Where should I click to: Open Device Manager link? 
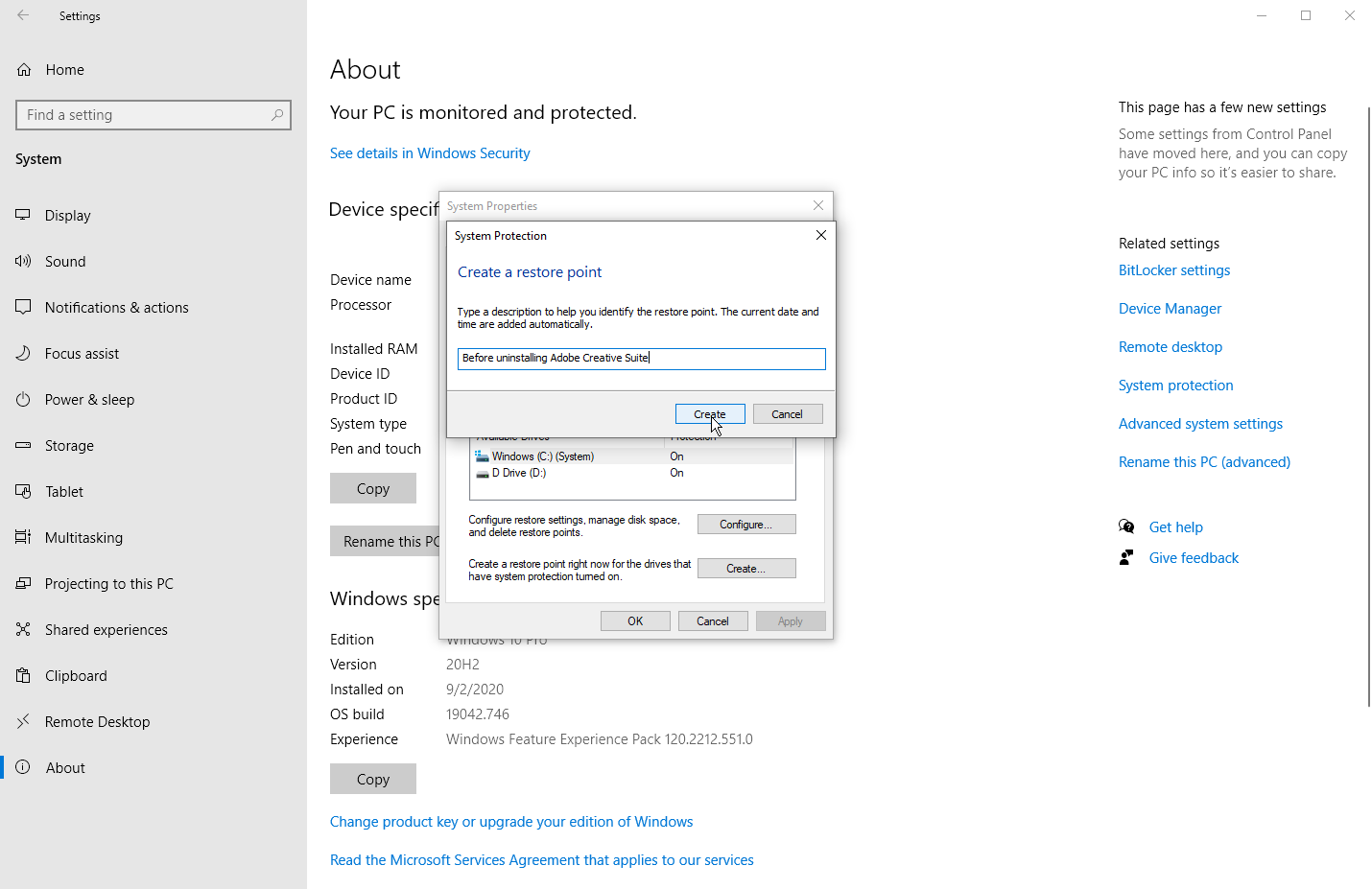[x=1170, y=309]
